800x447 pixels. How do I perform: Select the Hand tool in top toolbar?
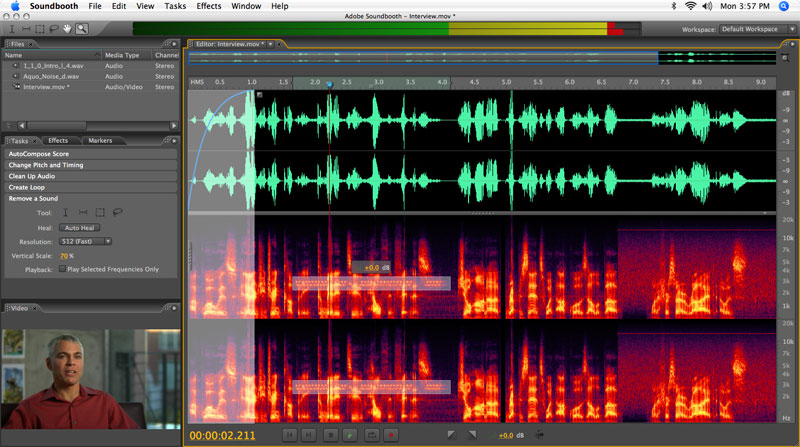coord(67,29)
